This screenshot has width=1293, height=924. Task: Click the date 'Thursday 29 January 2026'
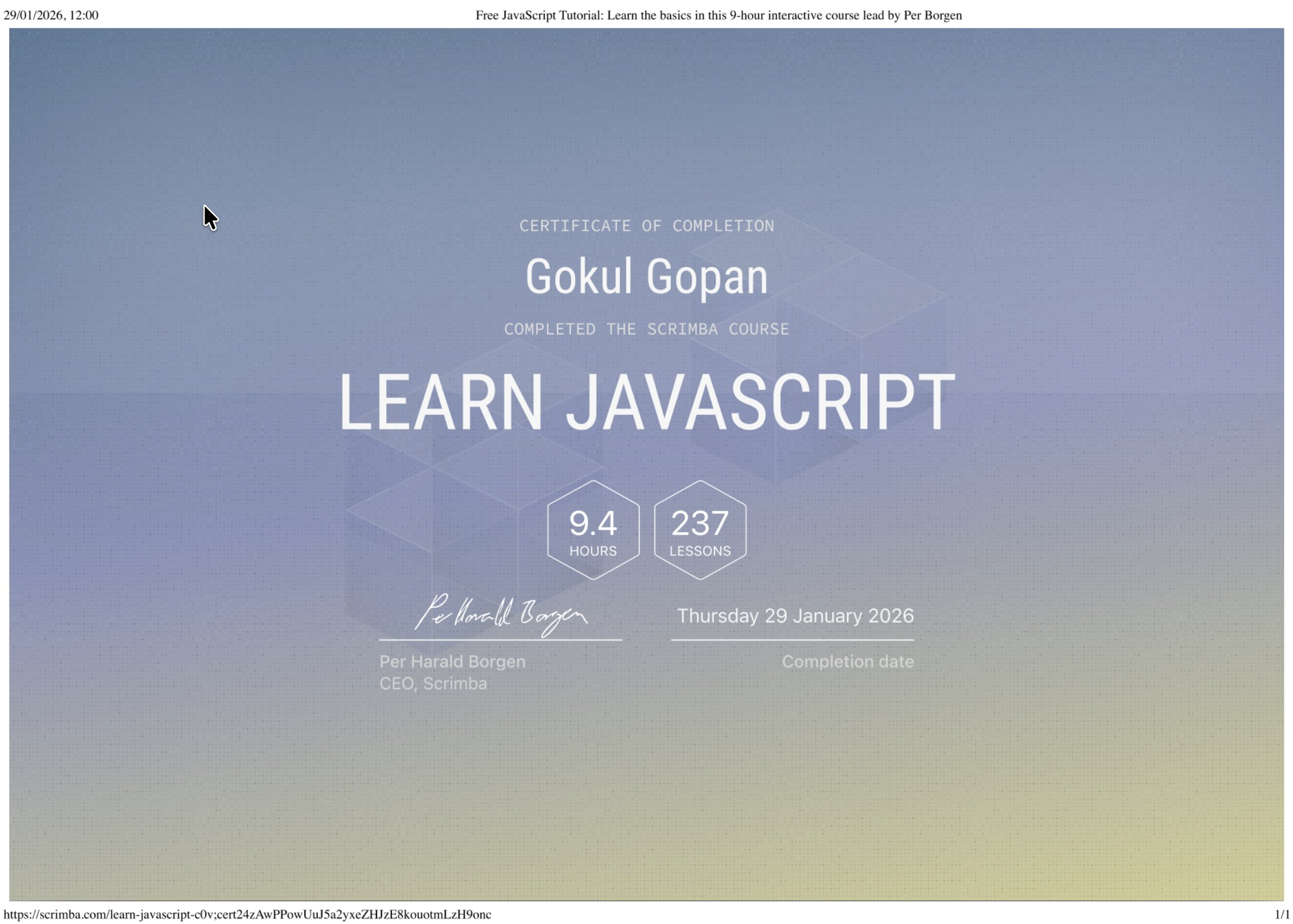coord(795,616)
